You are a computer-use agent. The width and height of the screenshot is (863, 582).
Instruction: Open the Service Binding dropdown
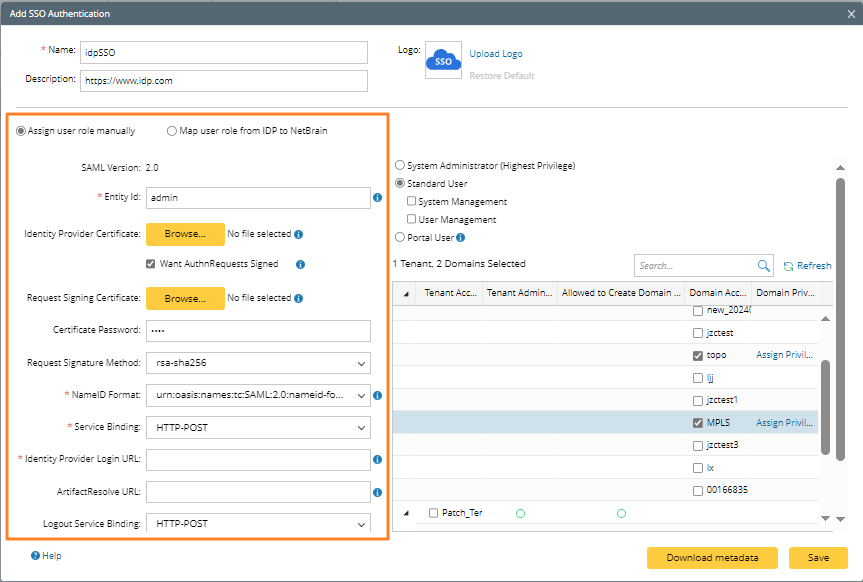click(258, 427)
